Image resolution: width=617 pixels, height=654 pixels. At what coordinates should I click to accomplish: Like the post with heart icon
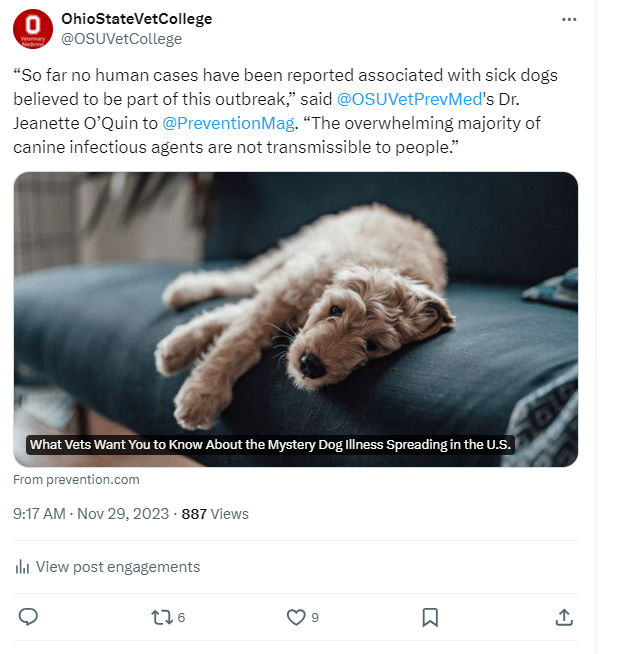(295, 617)
